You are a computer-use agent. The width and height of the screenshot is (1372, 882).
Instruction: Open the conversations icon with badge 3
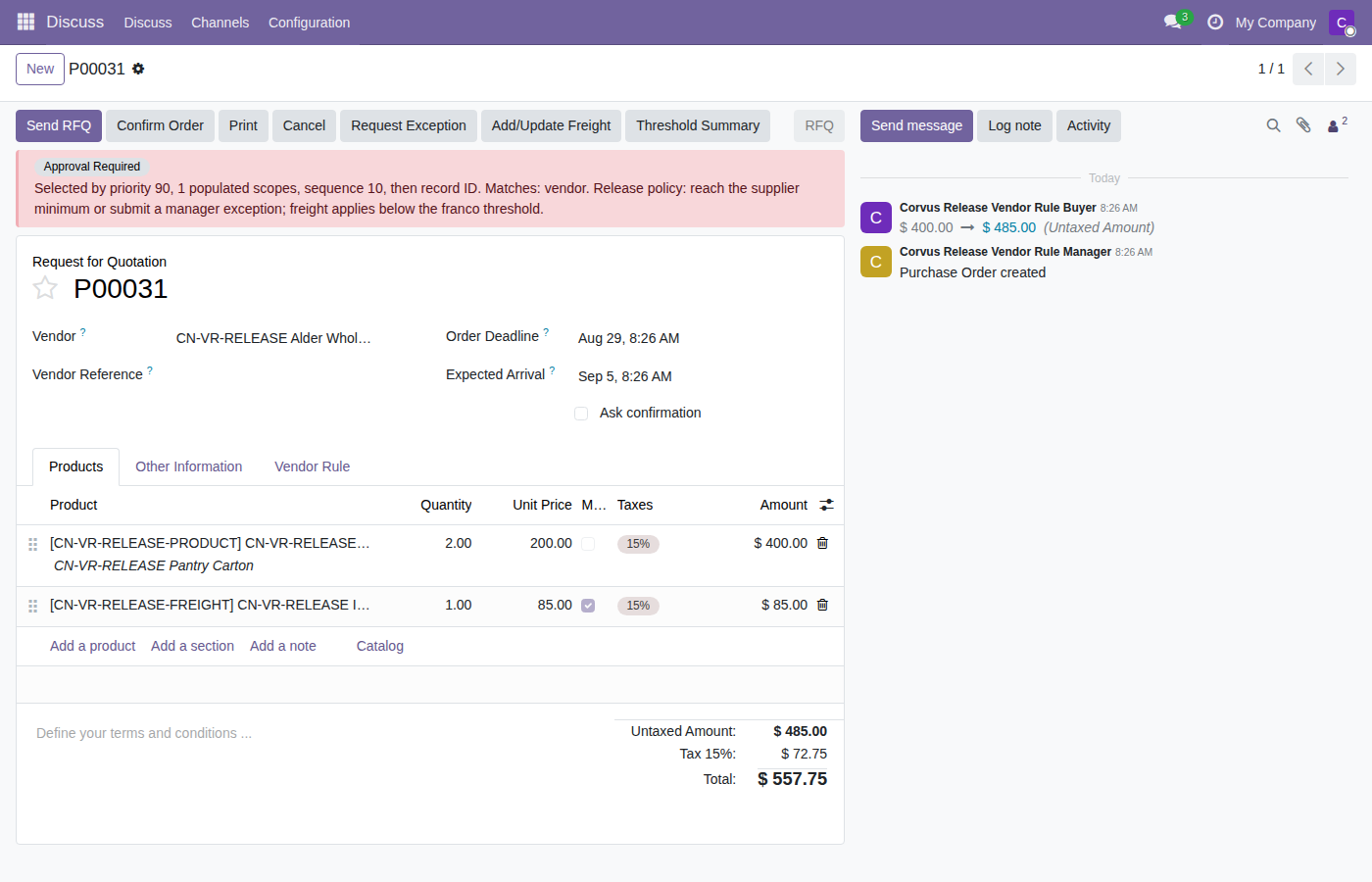[x=1174, y=22]
